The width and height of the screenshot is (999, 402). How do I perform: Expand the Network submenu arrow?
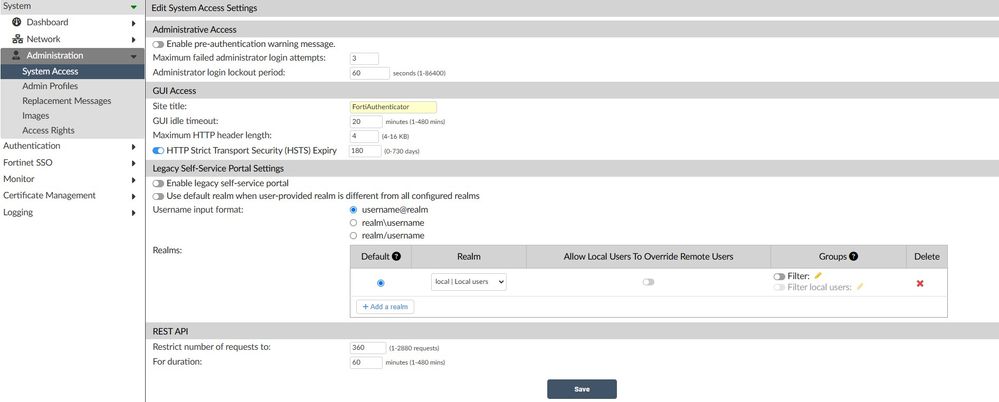point(134,39)
